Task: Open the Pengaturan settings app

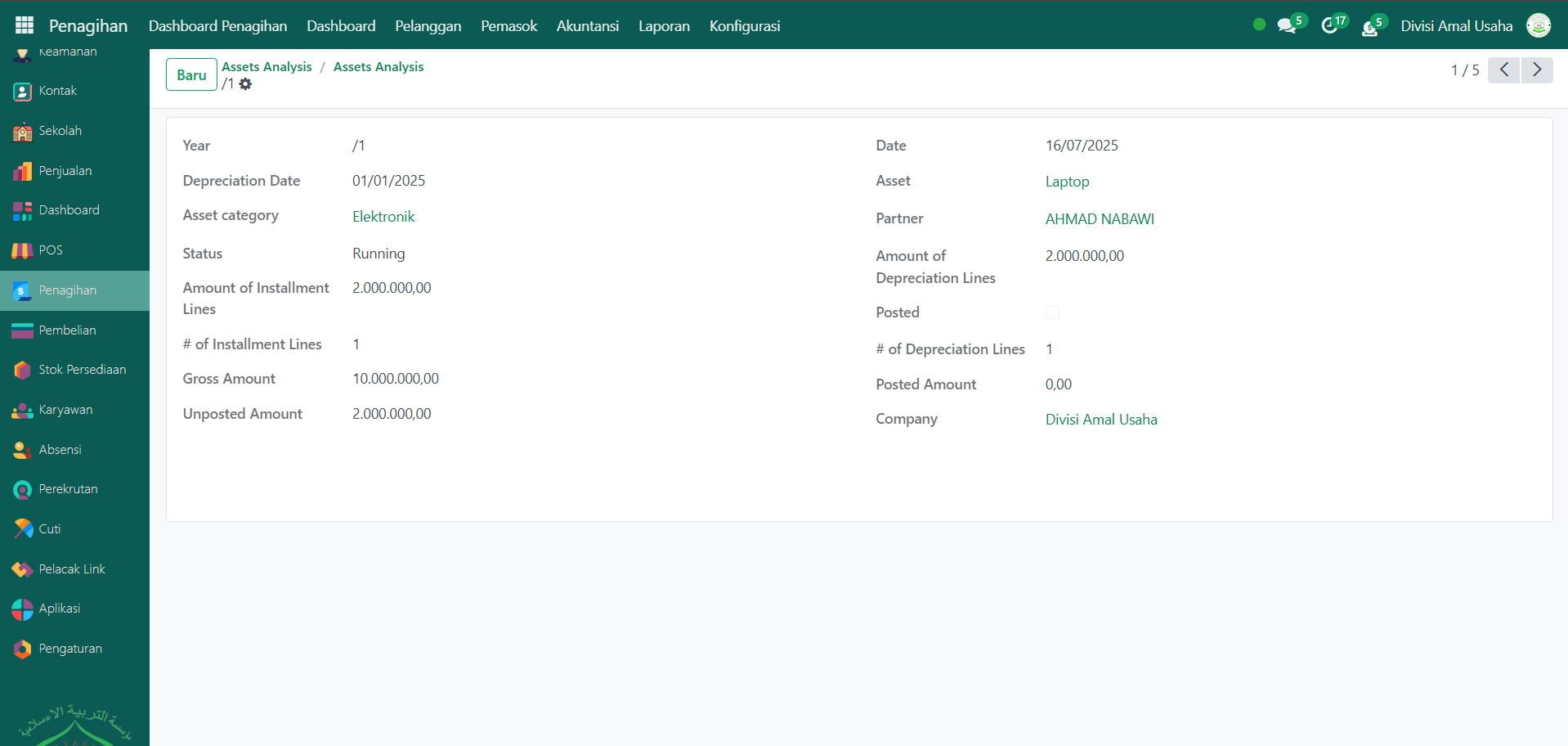Action: click(x=70, y=649)
